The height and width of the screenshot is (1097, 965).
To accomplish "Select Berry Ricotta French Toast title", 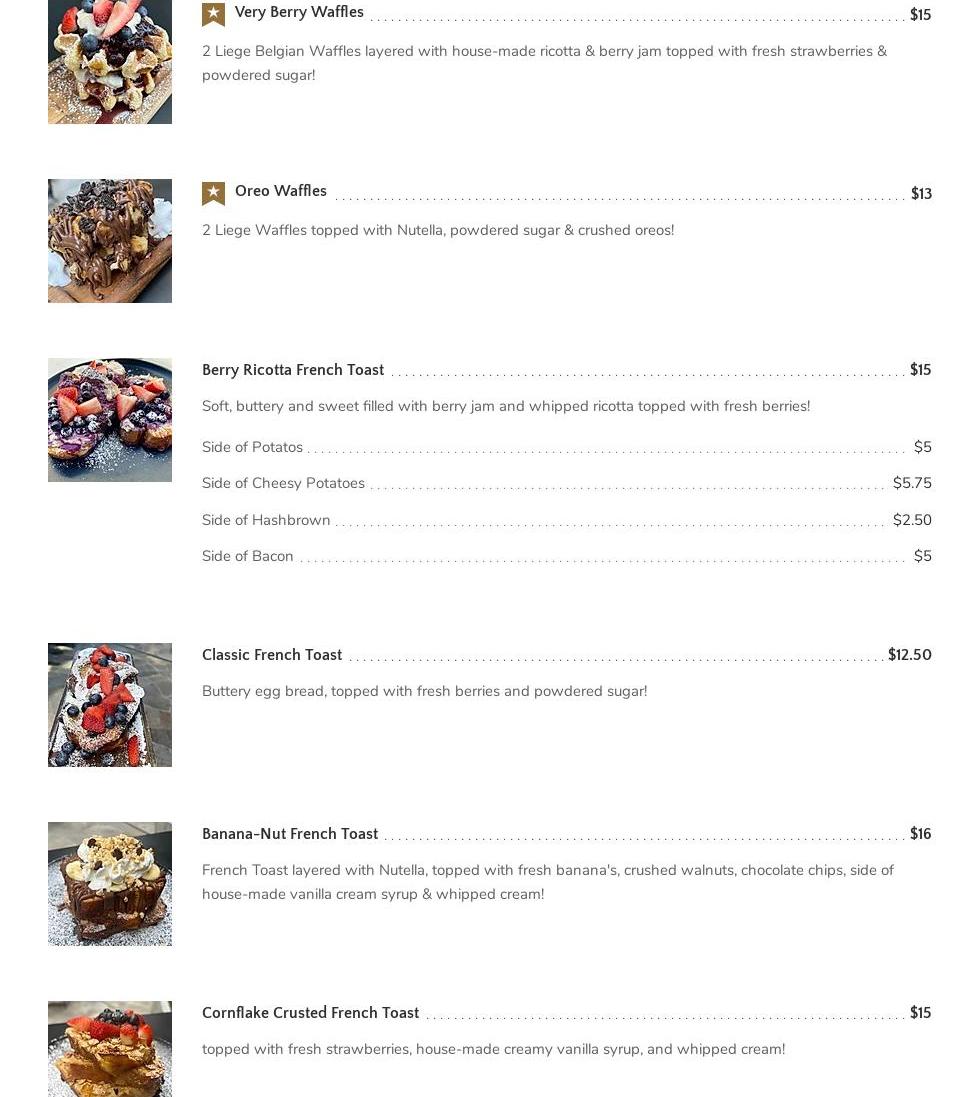I will (x=293, y=370).
